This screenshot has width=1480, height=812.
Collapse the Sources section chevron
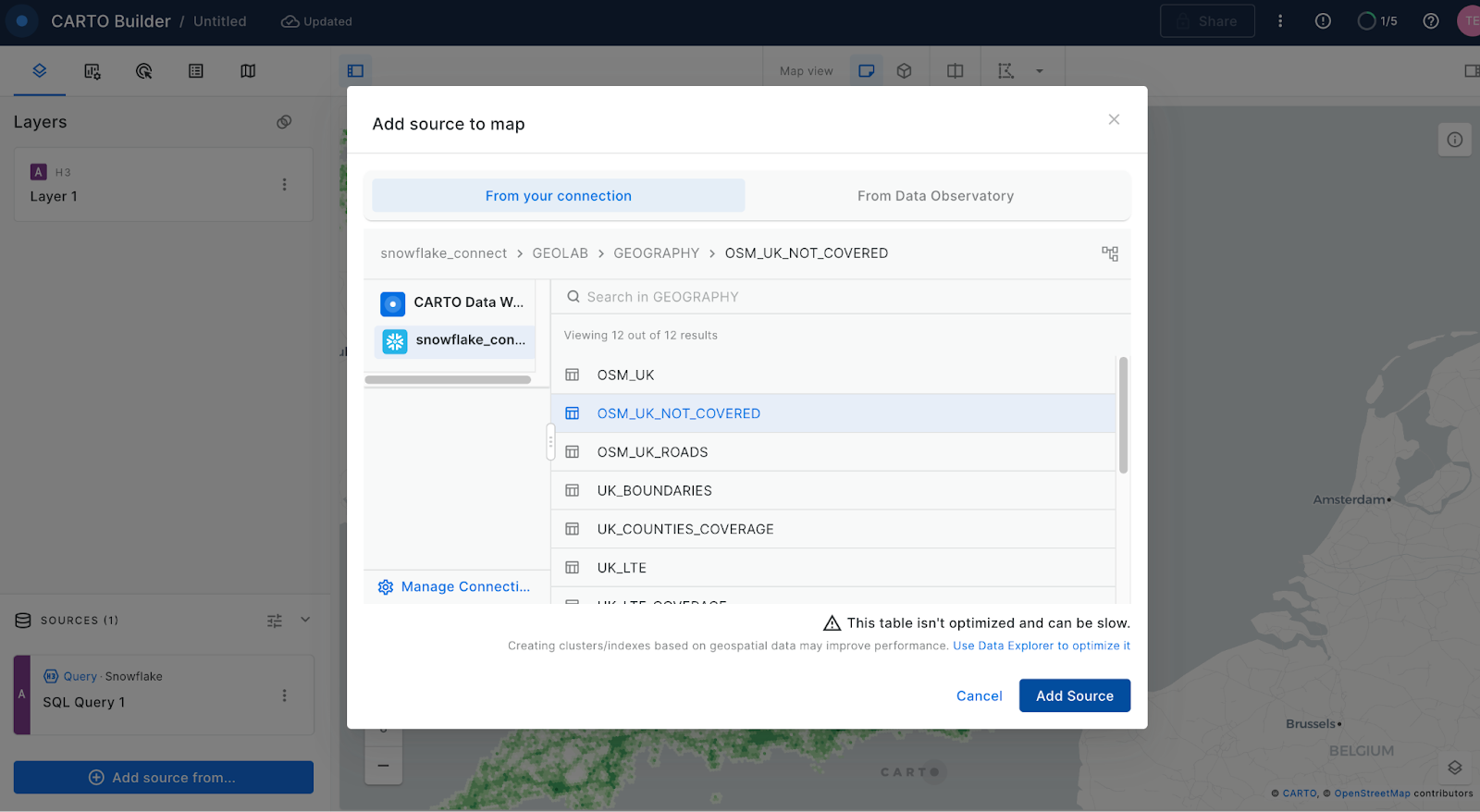coord(305,620)
